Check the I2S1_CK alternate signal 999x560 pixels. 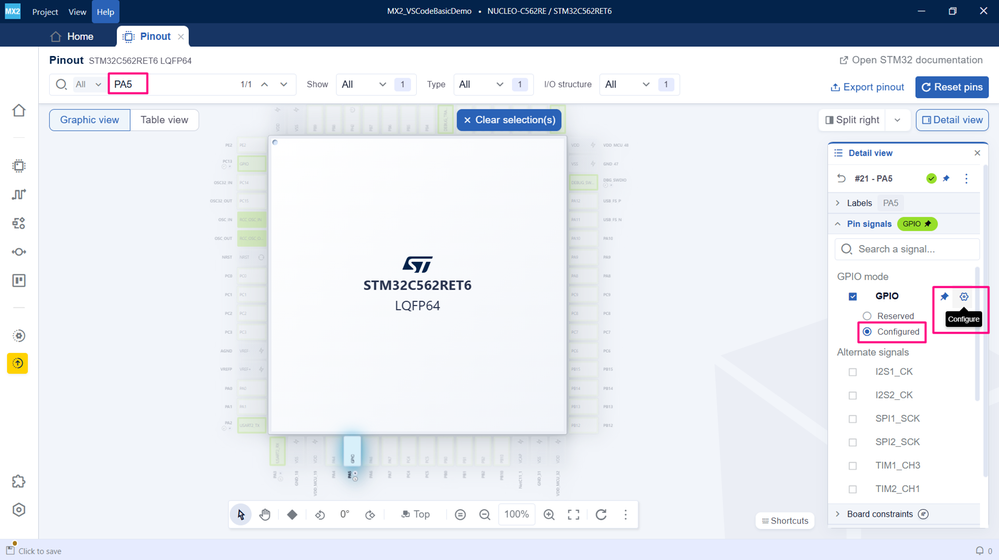(x=853, y=372)
